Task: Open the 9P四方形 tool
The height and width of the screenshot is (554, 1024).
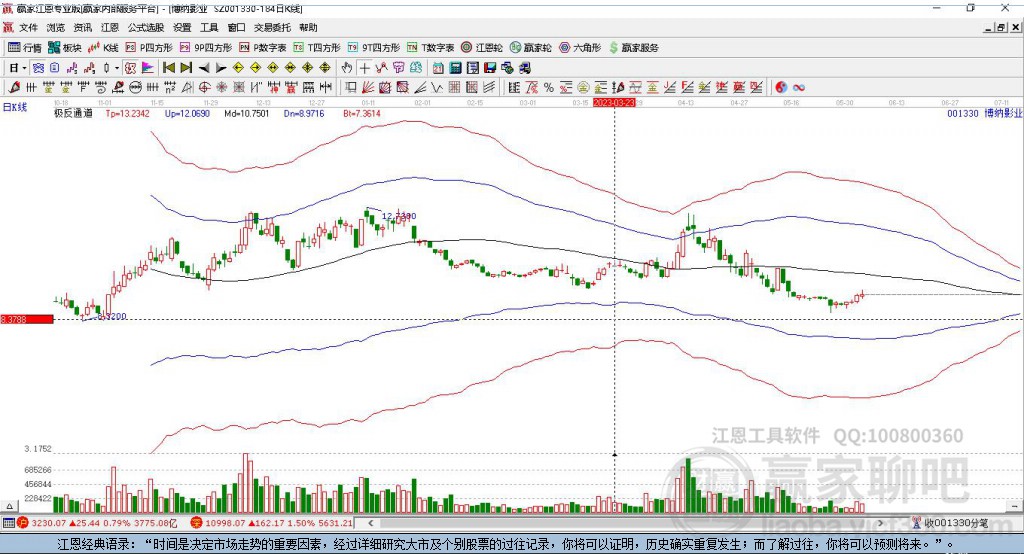Action: click(206, 48)
